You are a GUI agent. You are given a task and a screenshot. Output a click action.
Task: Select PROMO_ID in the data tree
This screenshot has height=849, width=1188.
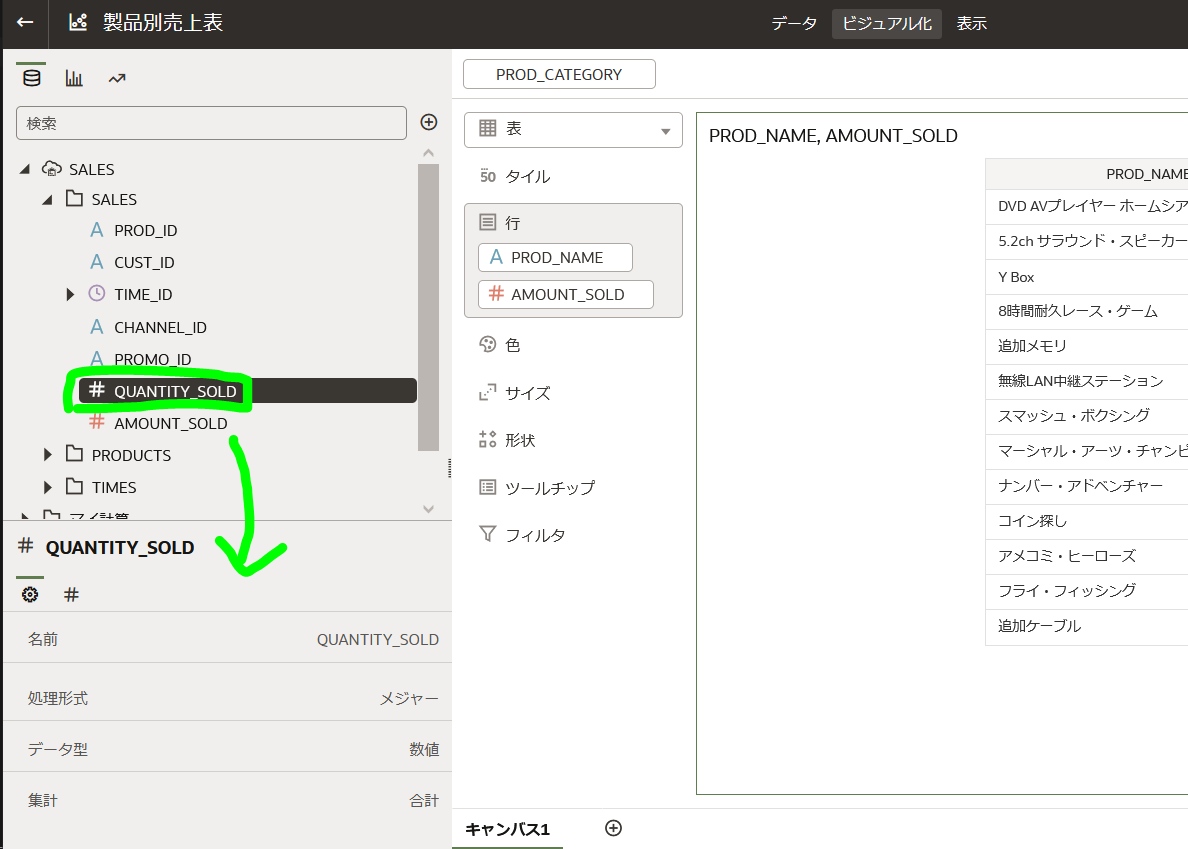[152, 359]
